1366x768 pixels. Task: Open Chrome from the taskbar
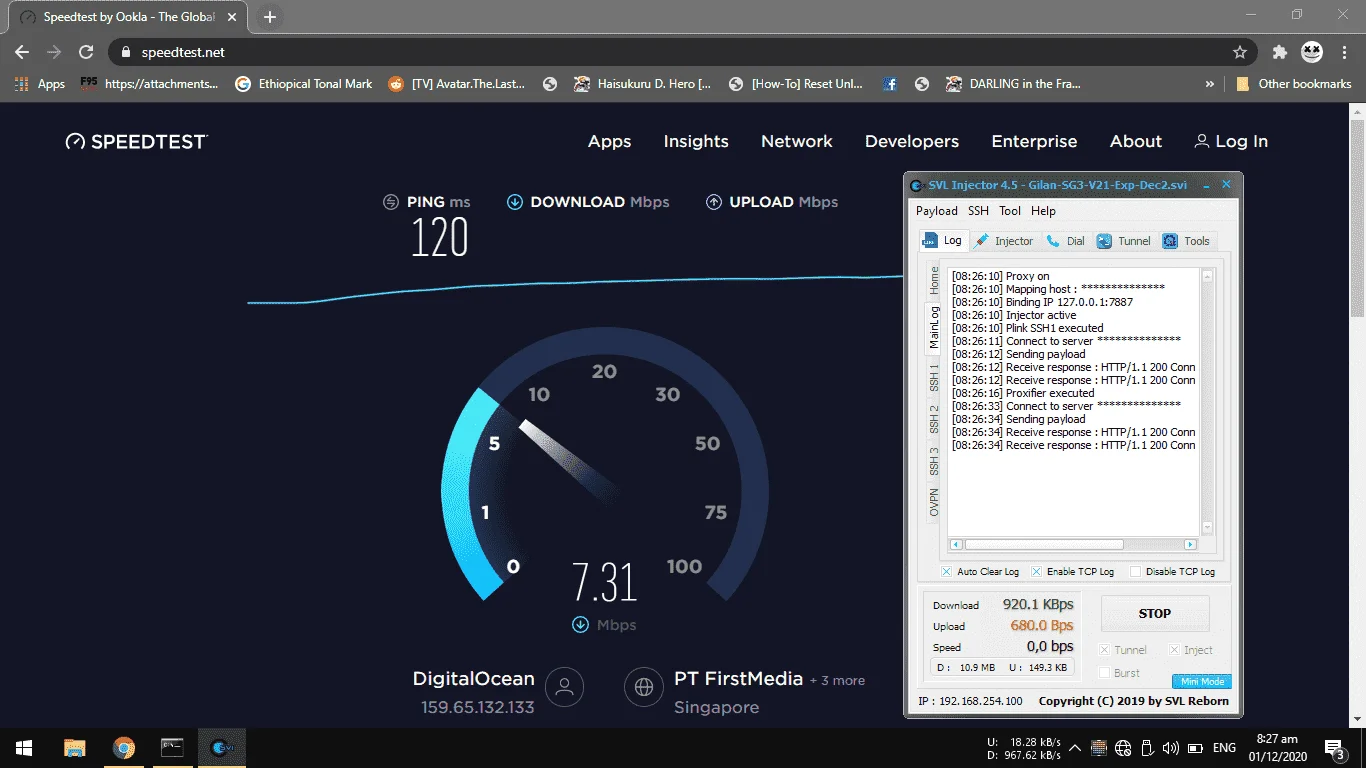pyautogui.click(x=124, y=748)
